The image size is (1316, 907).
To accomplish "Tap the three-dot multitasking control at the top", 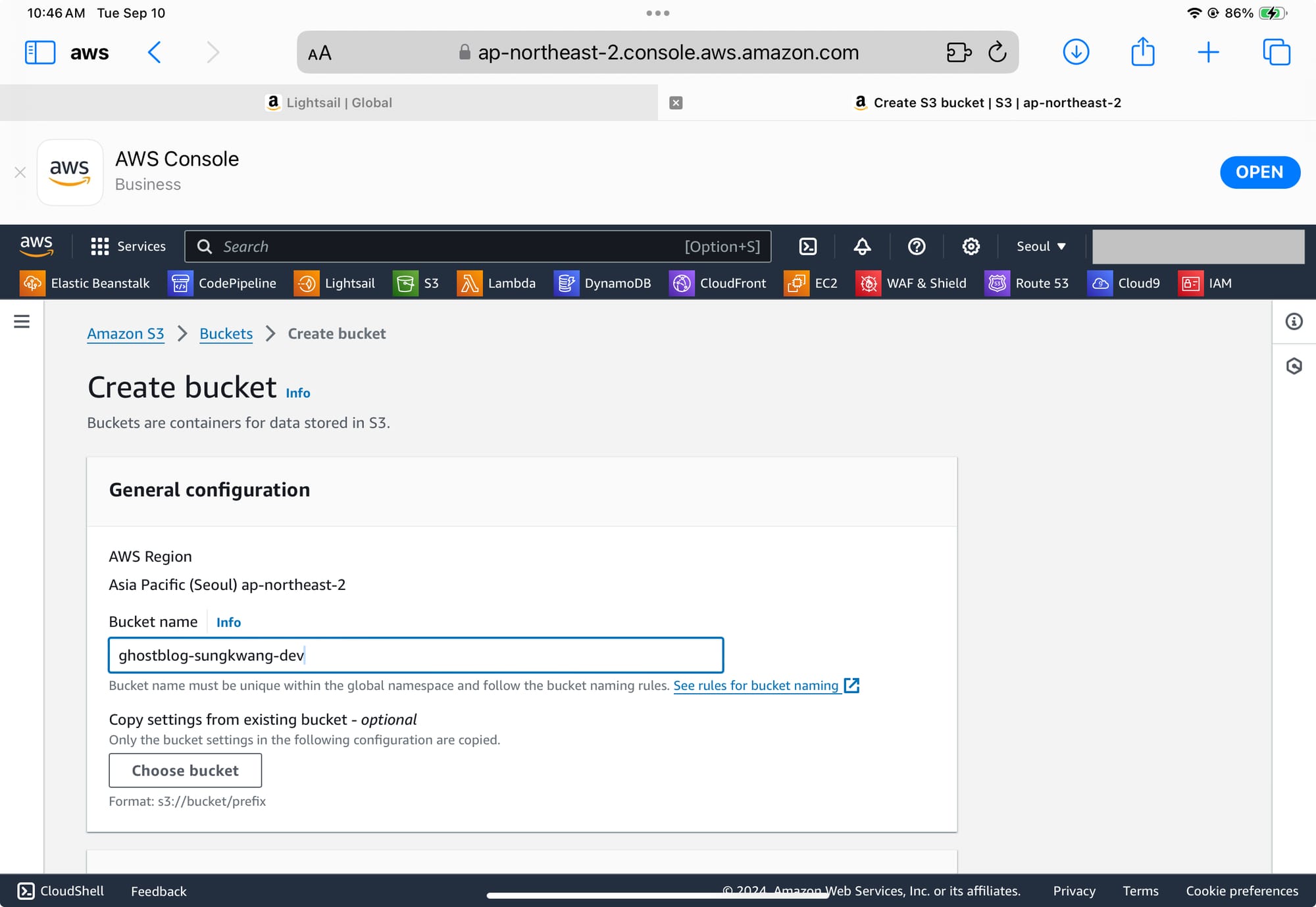I will click(658, 13).
